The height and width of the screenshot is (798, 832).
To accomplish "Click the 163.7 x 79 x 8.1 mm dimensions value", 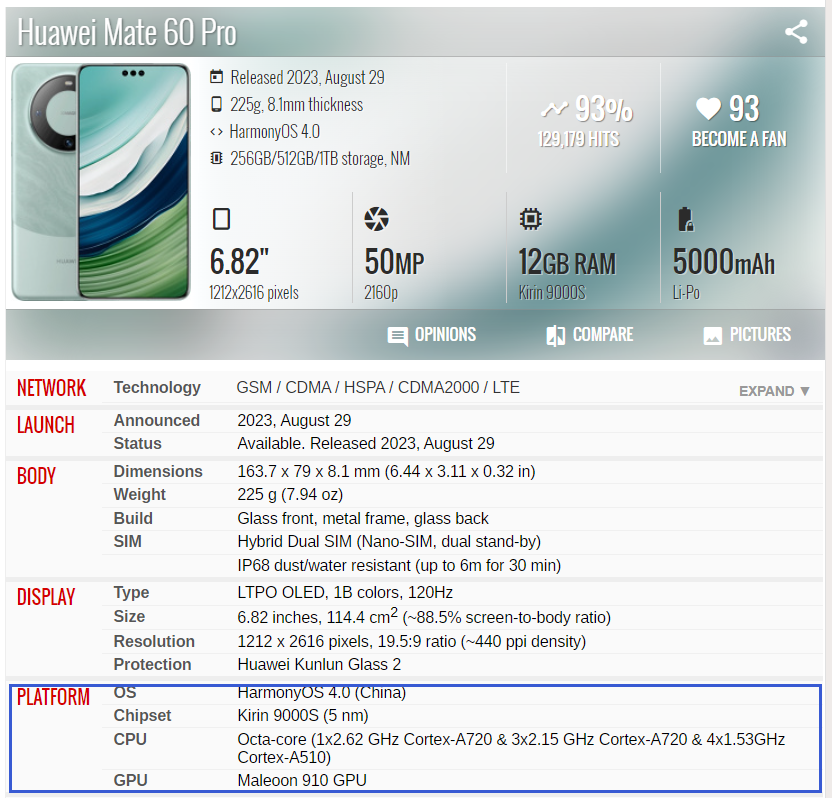I will click(386, 471).
